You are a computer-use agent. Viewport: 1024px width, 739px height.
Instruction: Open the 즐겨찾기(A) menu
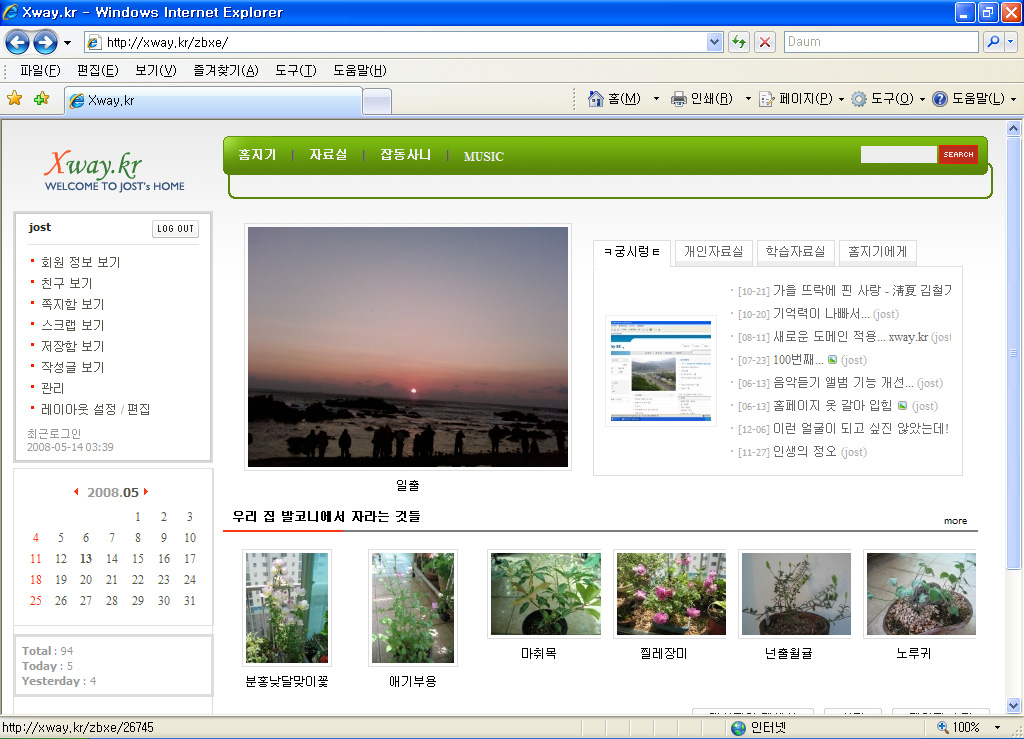(225, 70)
